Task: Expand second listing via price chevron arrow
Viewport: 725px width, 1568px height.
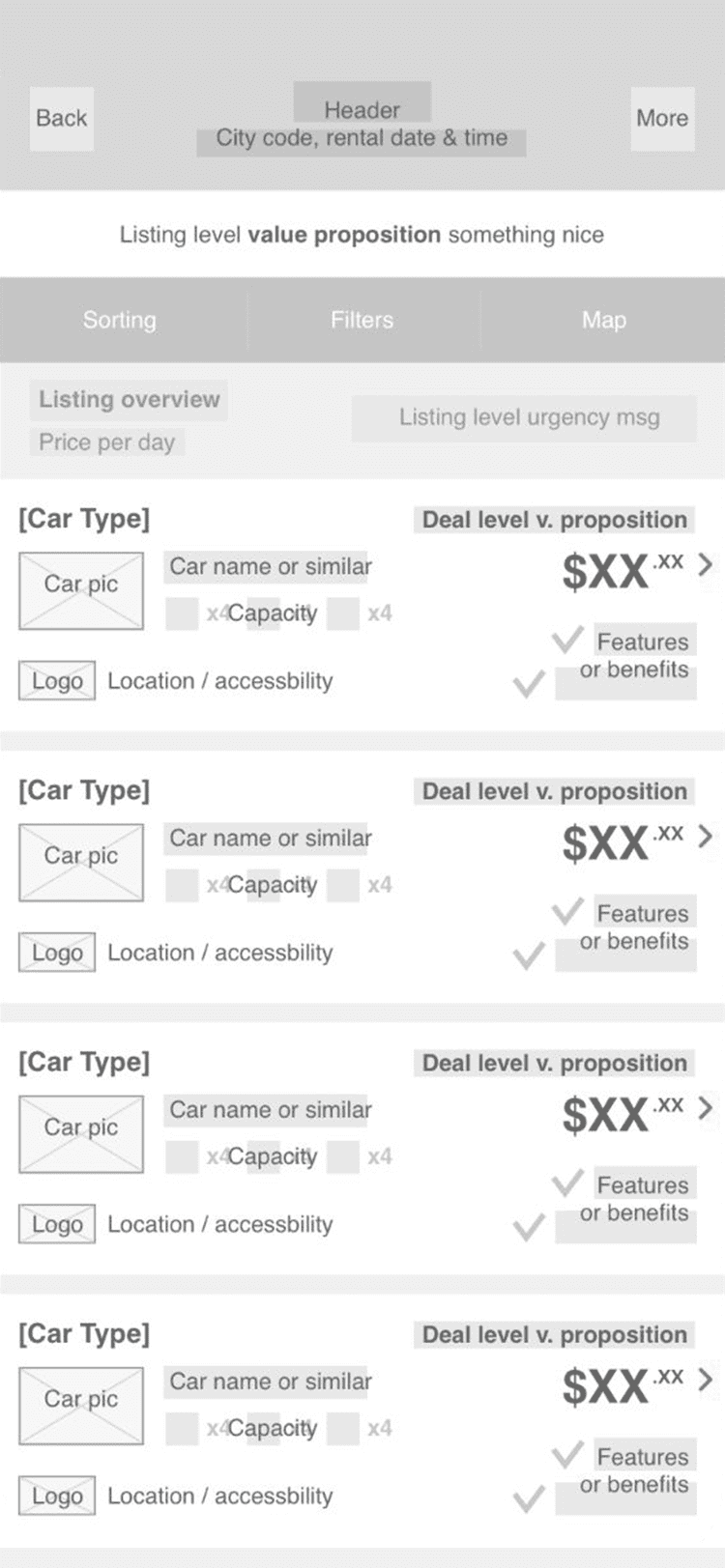Action: coord(705,836)
